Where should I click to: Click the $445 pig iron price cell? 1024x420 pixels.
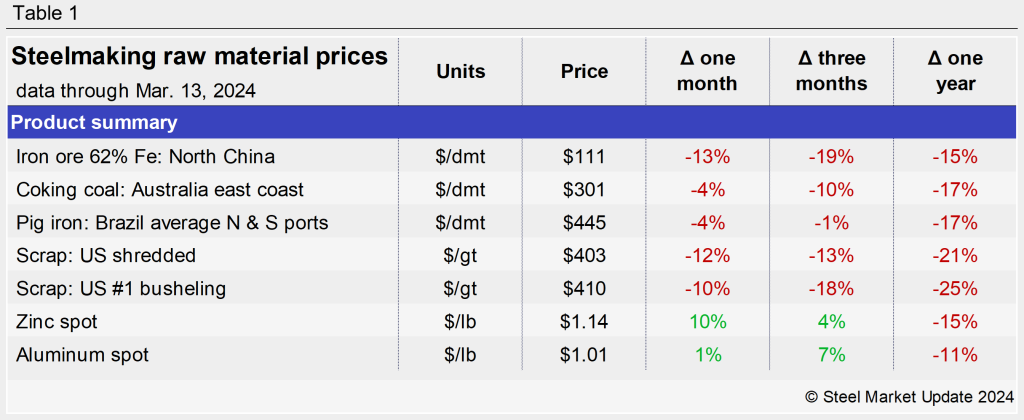(584, 222)
